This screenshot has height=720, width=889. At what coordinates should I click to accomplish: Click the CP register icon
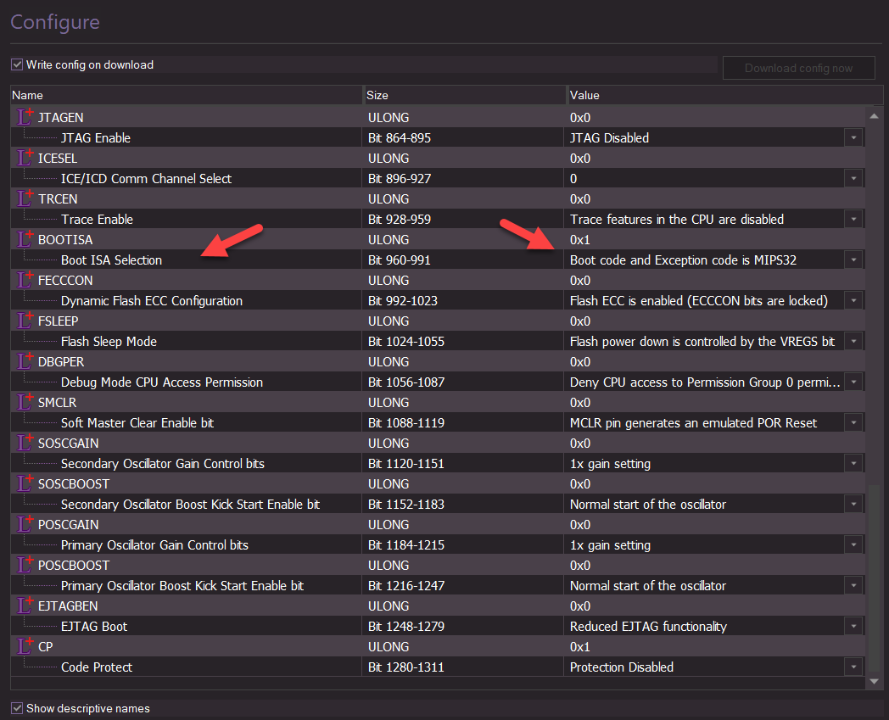pyautogui.click(x=25, y=647)
